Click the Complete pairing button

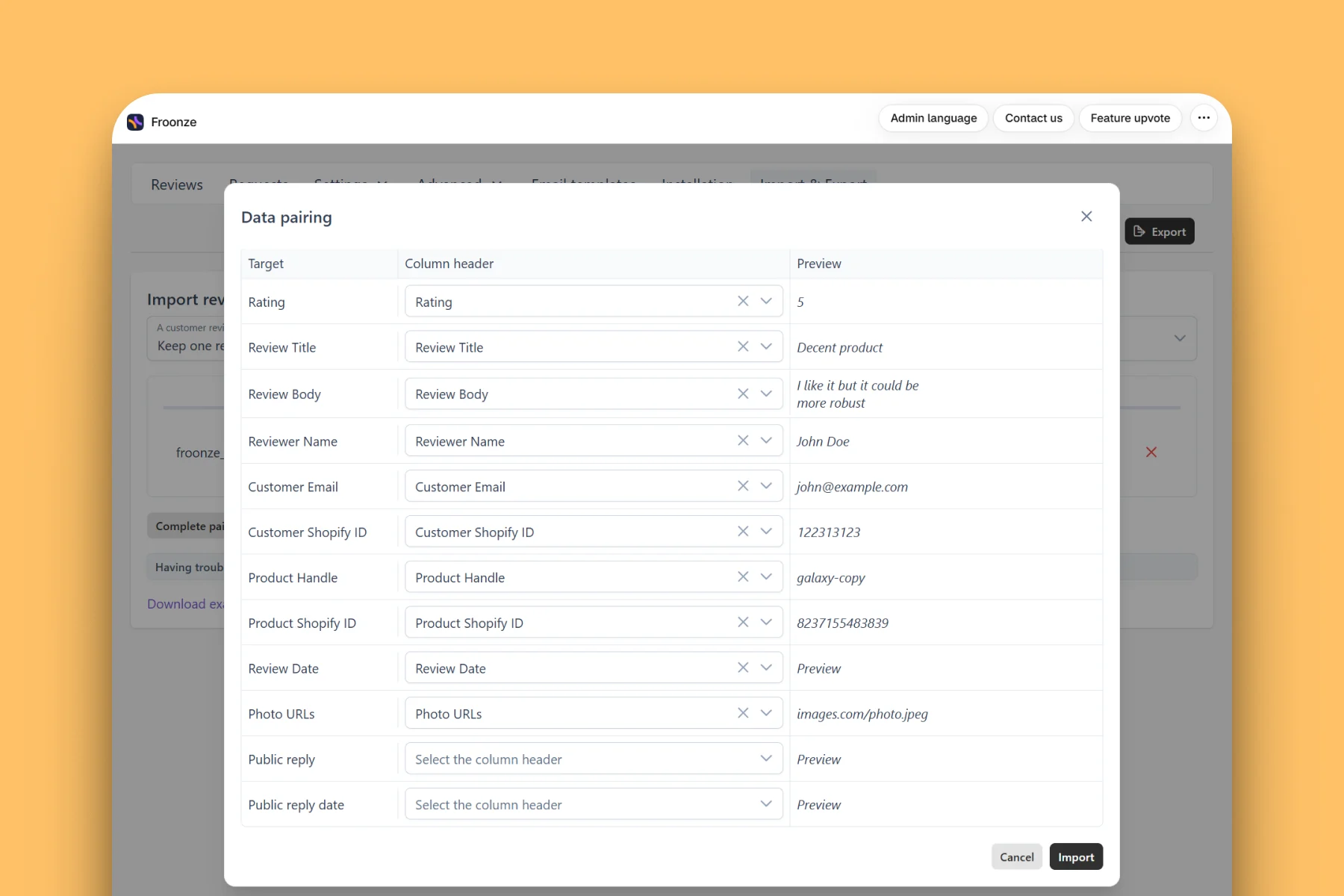pyautogui.click(x=186, y=526)
